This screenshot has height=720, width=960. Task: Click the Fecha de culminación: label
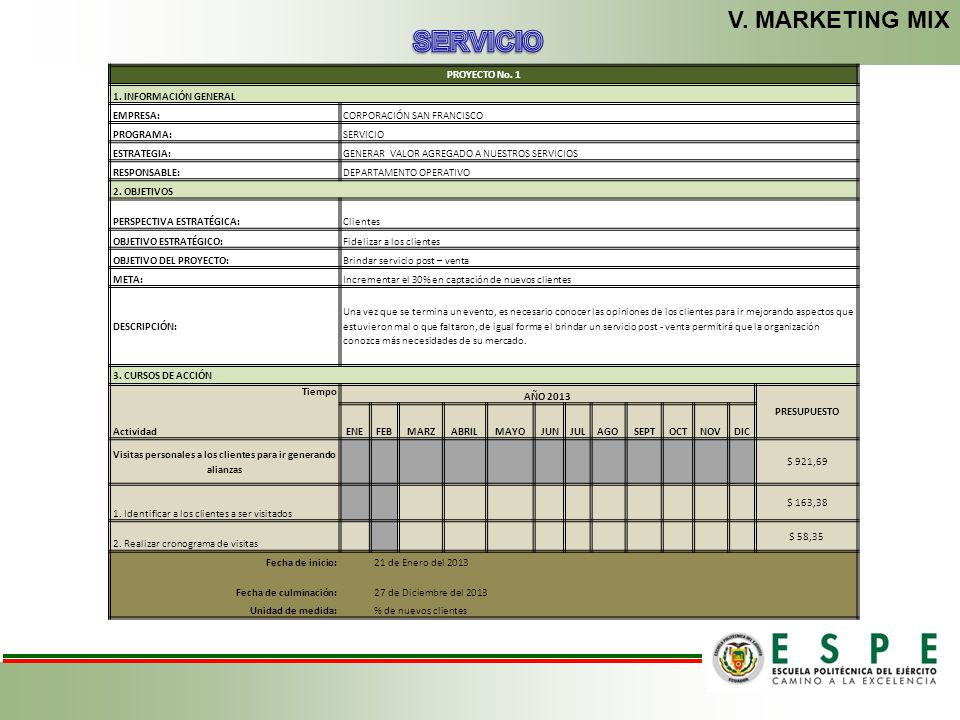pos(287,592)
